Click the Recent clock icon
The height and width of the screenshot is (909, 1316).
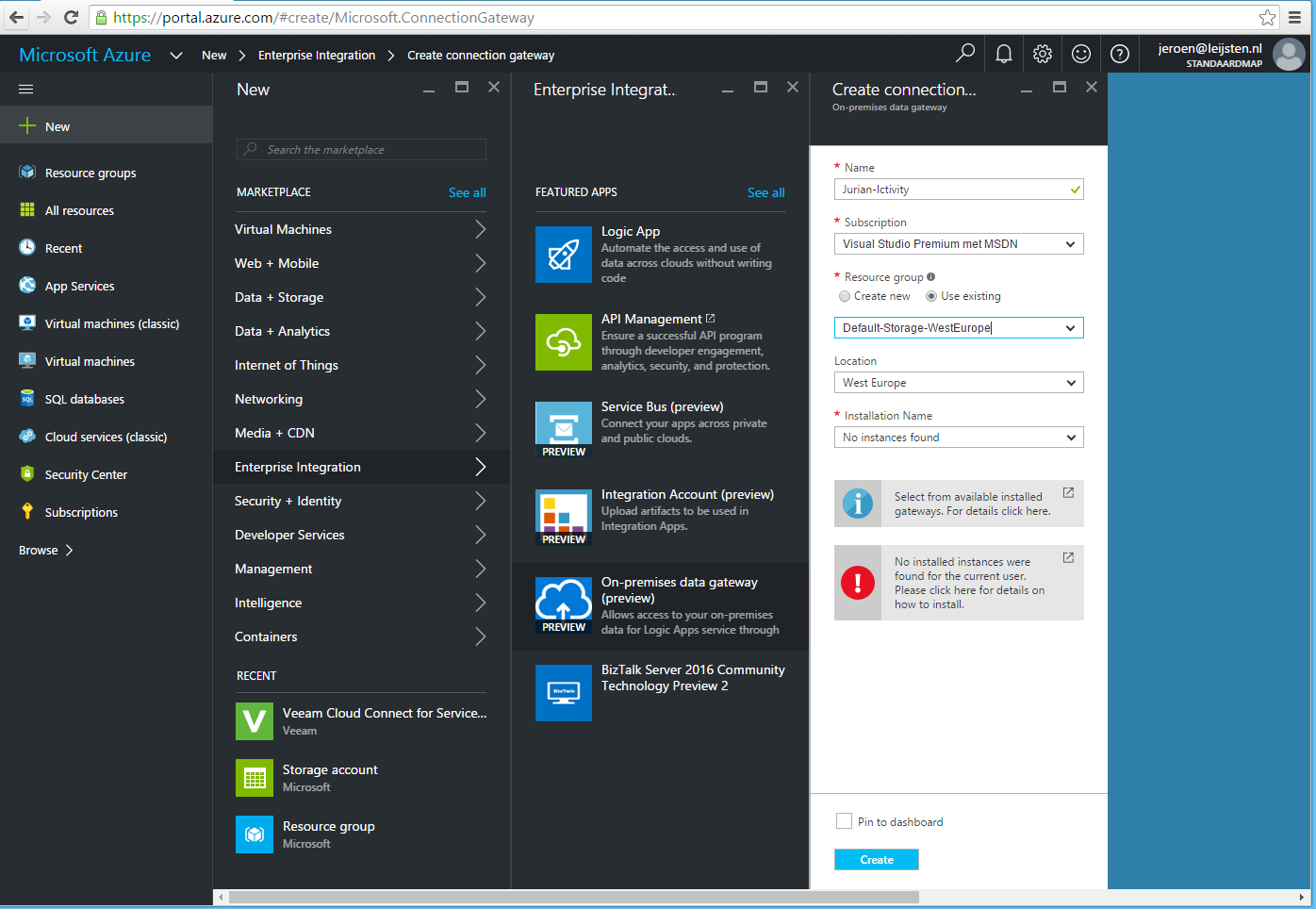[x=27, y=248]
